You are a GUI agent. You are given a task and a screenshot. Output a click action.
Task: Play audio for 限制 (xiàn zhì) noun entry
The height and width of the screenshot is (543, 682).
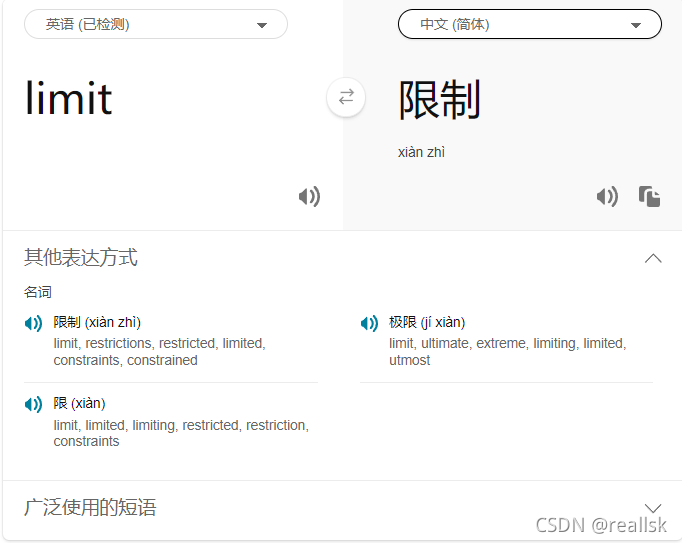[x=33, y=323]
